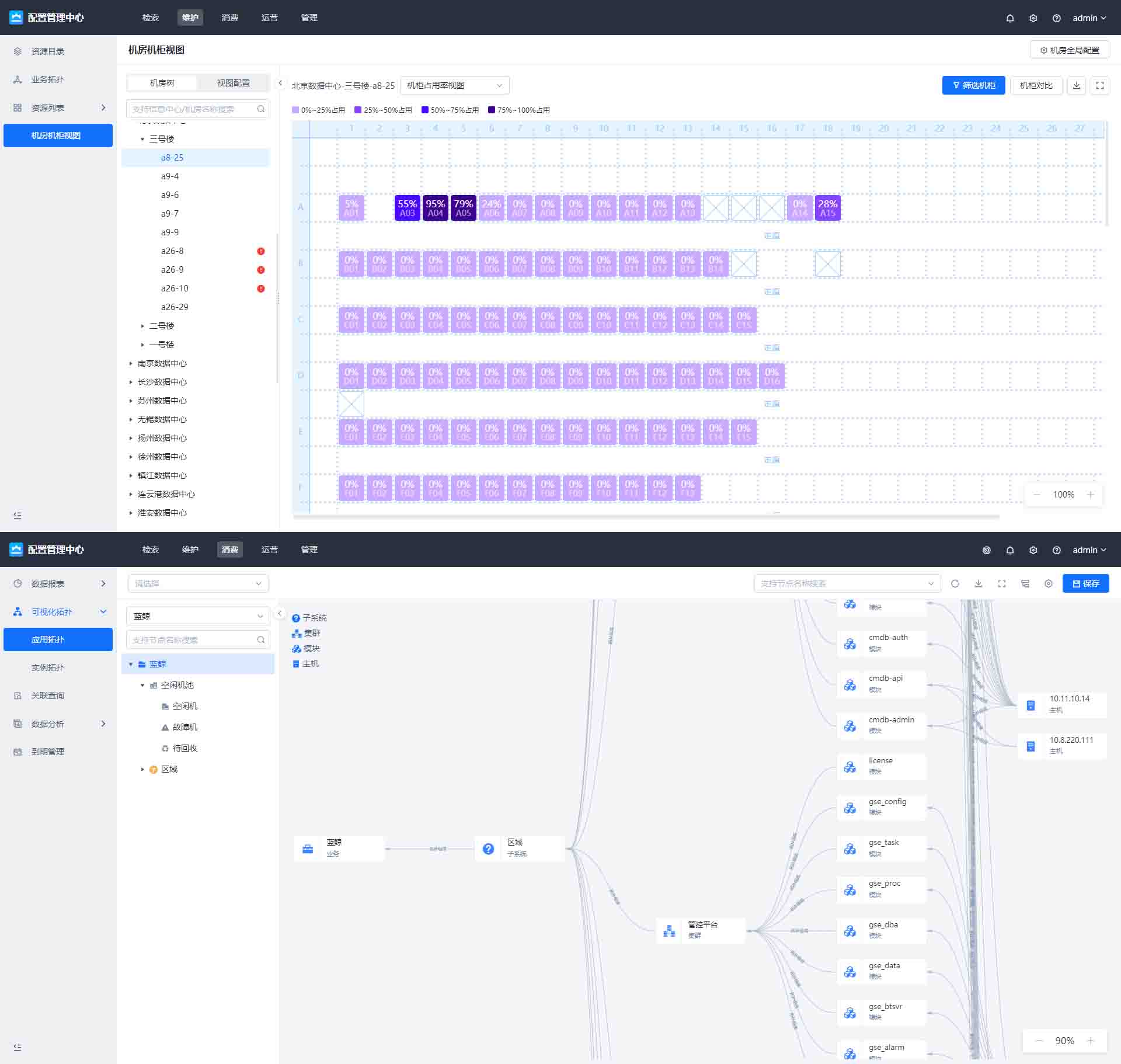Click the layout gear icon beside 保存

(1049, 583)
